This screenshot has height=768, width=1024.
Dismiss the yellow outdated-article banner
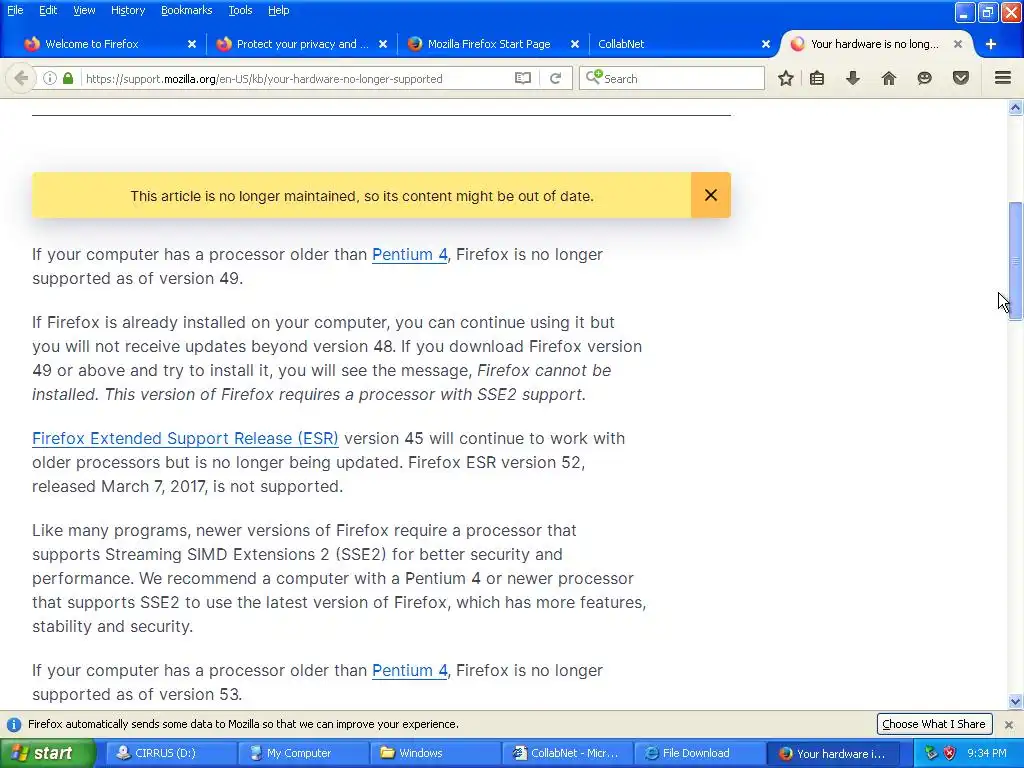pos(711,195)
